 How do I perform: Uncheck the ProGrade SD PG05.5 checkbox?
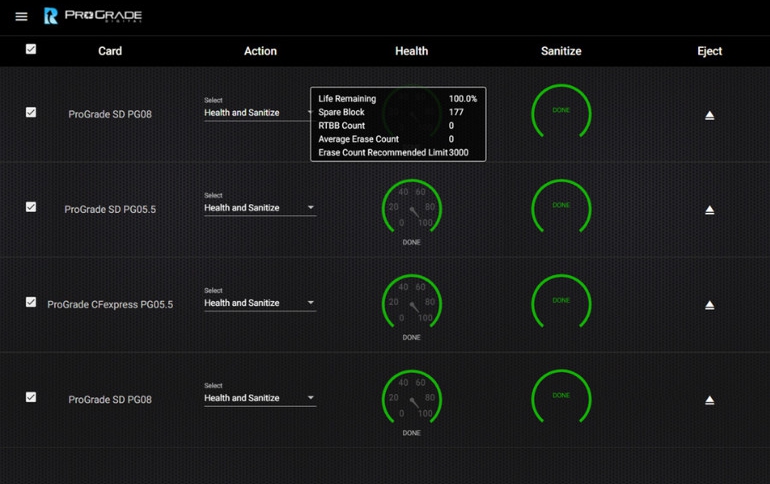pos(31,207)
